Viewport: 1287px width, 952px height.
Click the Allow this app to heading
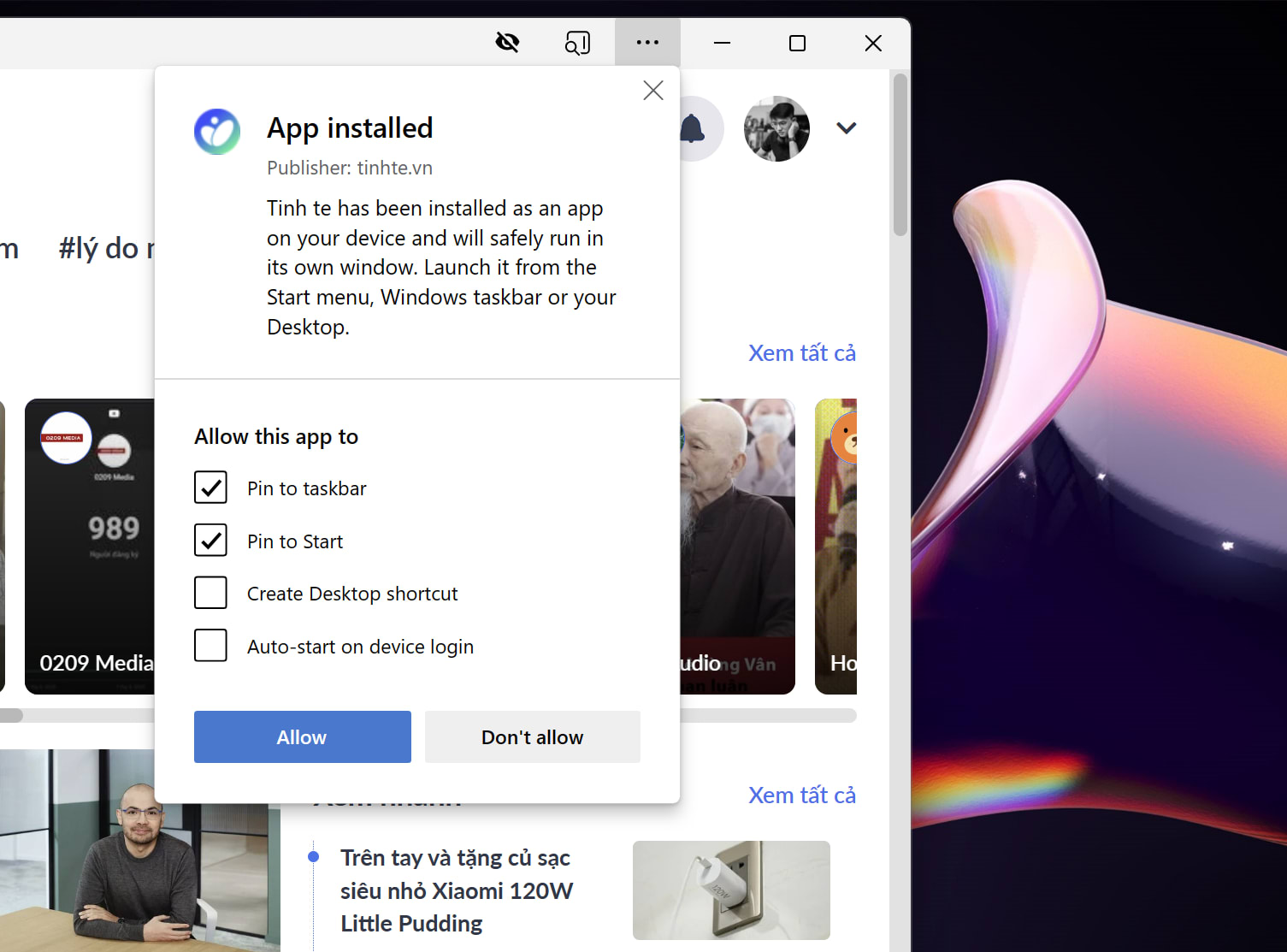coord(276,437)
